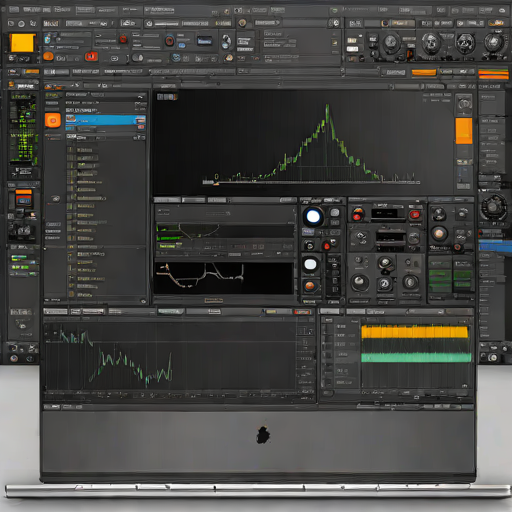Click the small circle icon at browser panel bottom-right
The width and height of the screenshot is (512, 512).
click(x=143, y=301)
